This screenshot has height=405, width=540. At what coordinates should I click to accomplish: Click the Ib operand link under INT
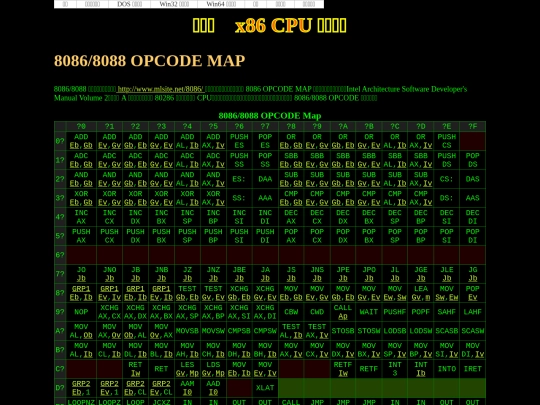pyautogui.click(x=420, y=373)
